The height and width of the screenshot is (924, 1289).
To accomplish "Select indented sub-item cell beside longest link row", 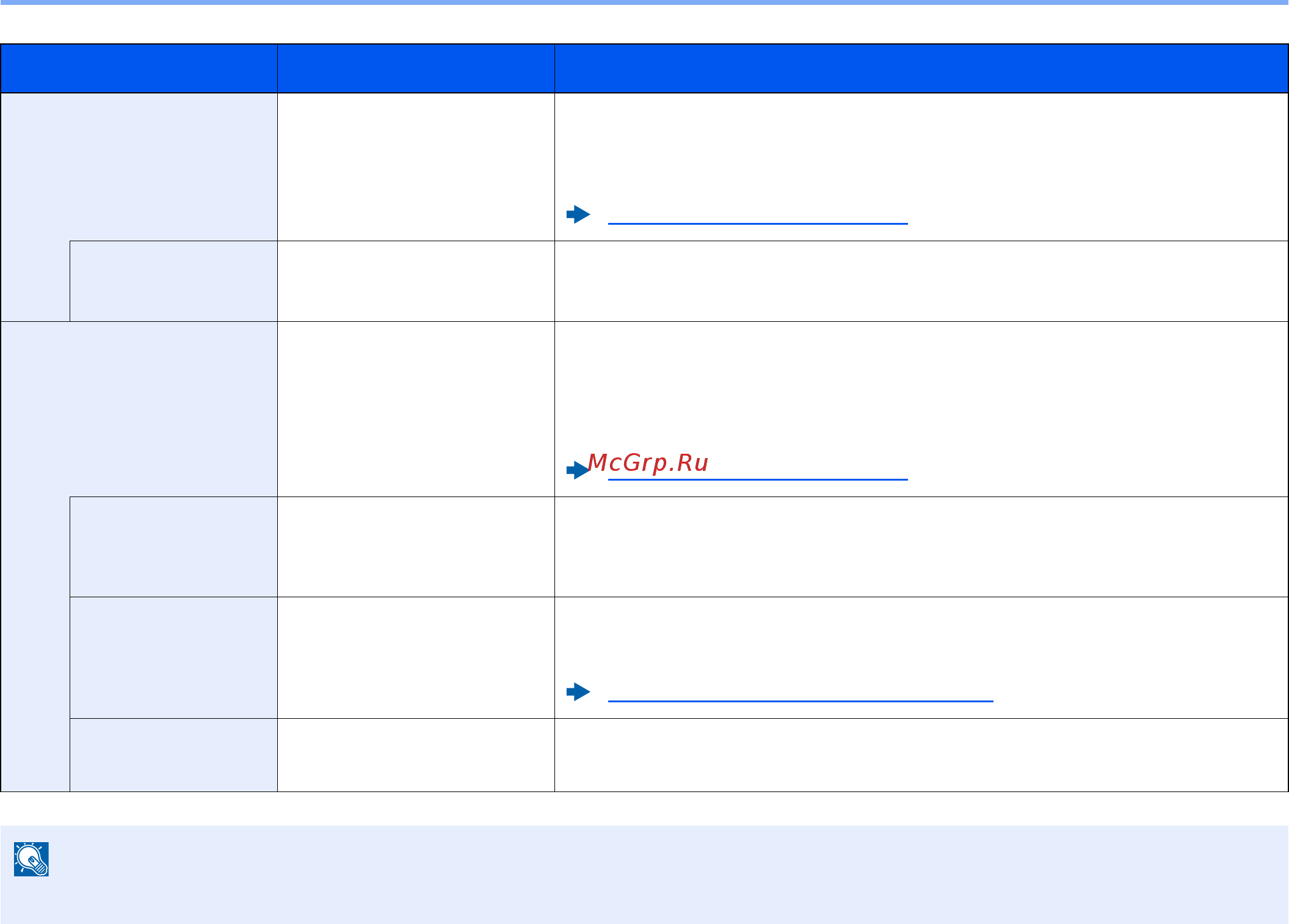I will click(x=173, y=657).
